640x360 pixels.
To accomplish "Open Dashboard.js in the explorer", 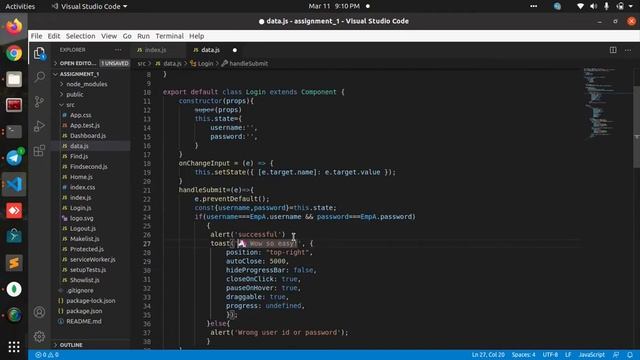I will pyautogui.click(x=88, y=136).
